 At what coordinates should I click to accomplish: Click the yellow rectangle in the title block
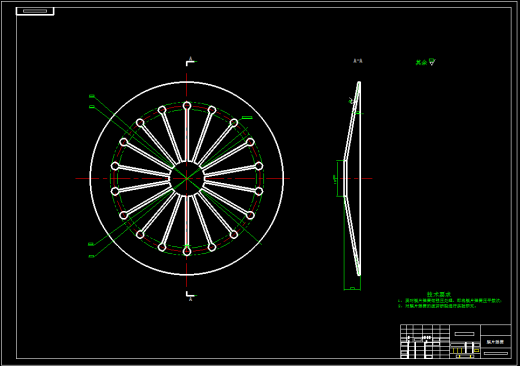pyautogui.click(x=476, y=350)
